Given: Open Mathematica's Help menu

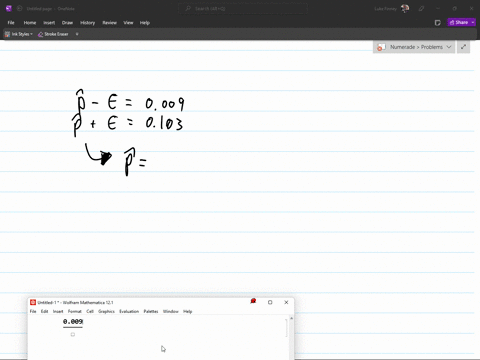Looking at the screenshot, I should [188, 311].
